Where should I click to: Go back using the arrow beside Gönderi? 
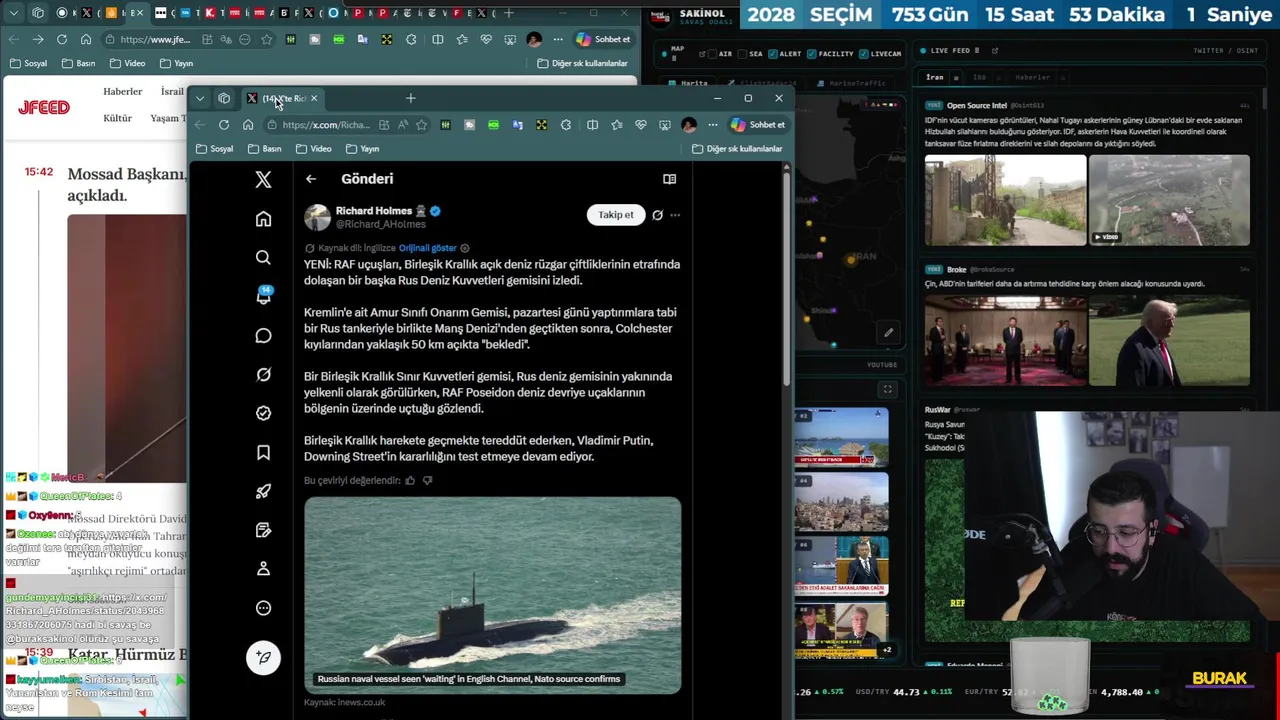click(311, 179)
